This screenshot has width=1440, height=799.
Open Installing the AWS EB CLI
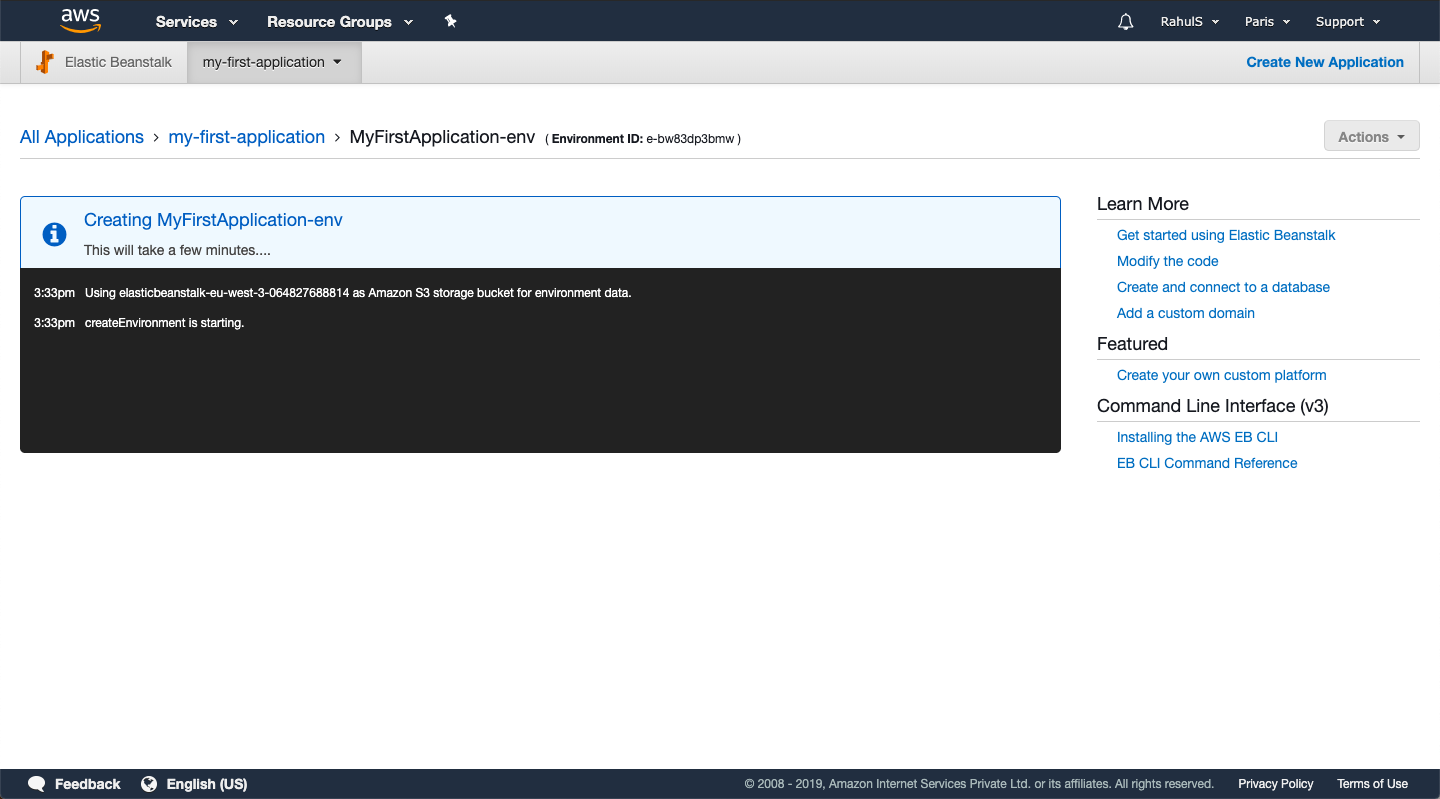(x=1197, y=437)
